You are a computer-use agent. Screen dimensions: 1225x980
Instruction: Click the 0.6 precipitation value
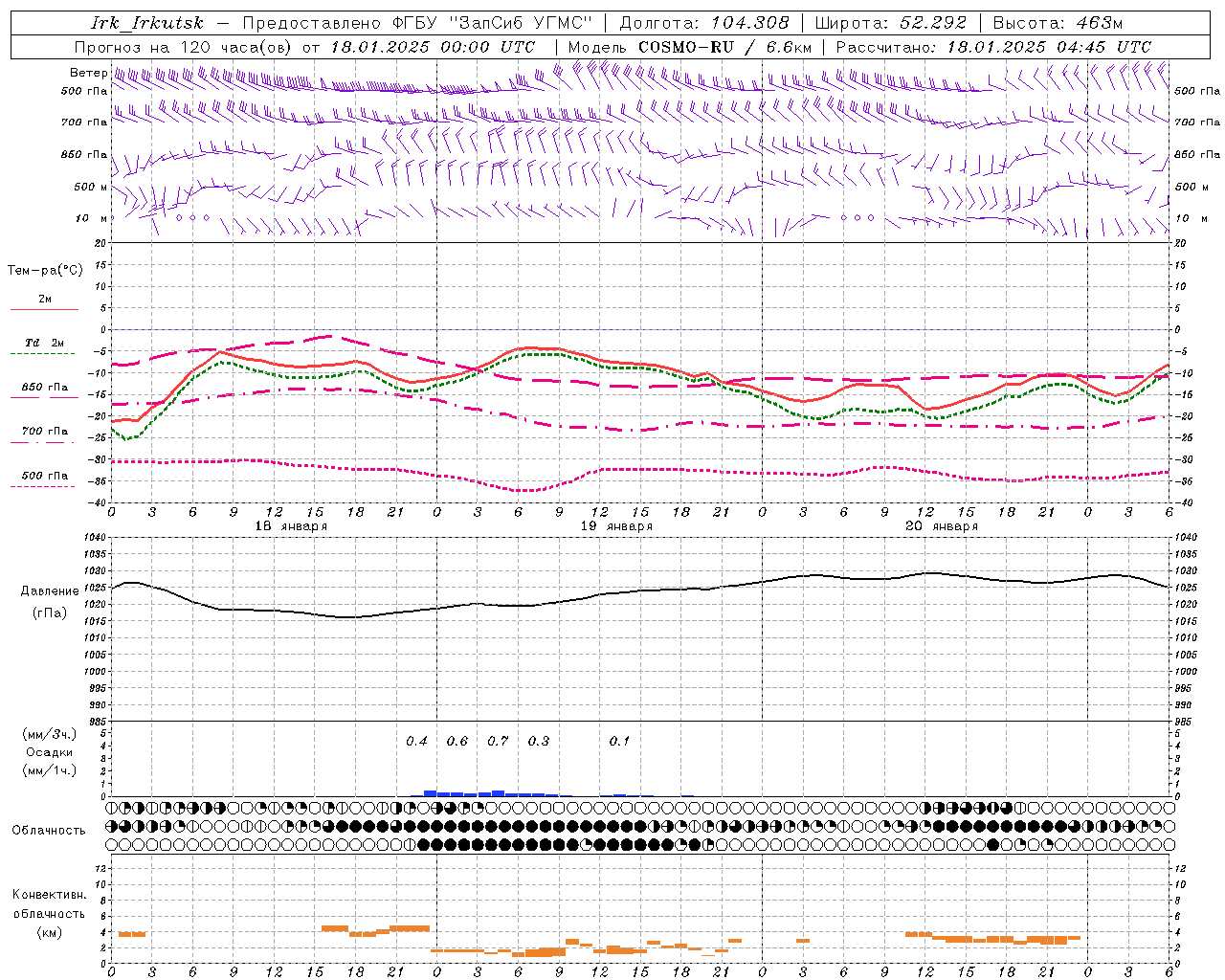[457, 741]
